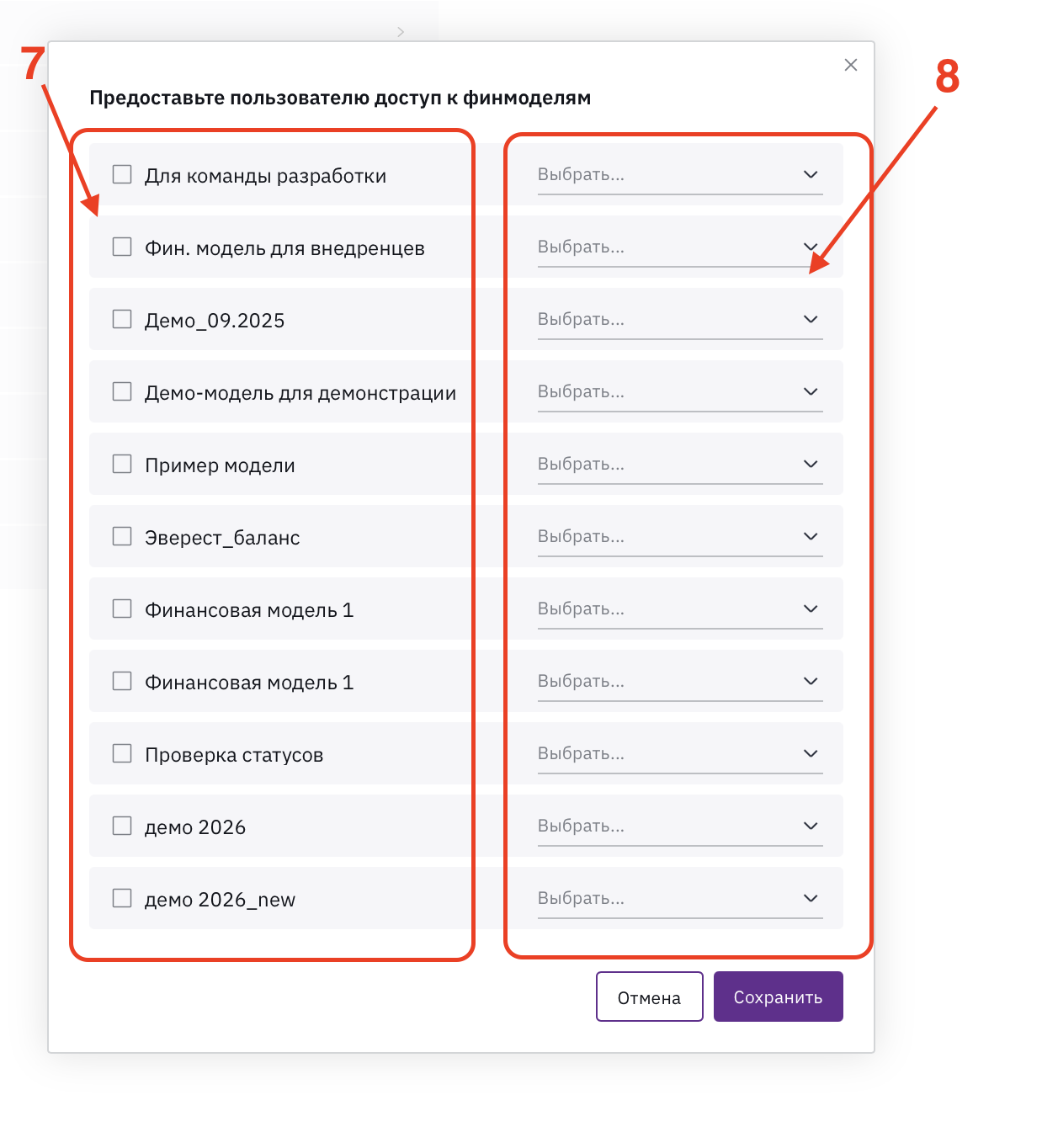Viewport: 1042px width, 1148px height.
Task: Open the dropdown beside "Проверка статусов"
Action: (x=680, y=754)
